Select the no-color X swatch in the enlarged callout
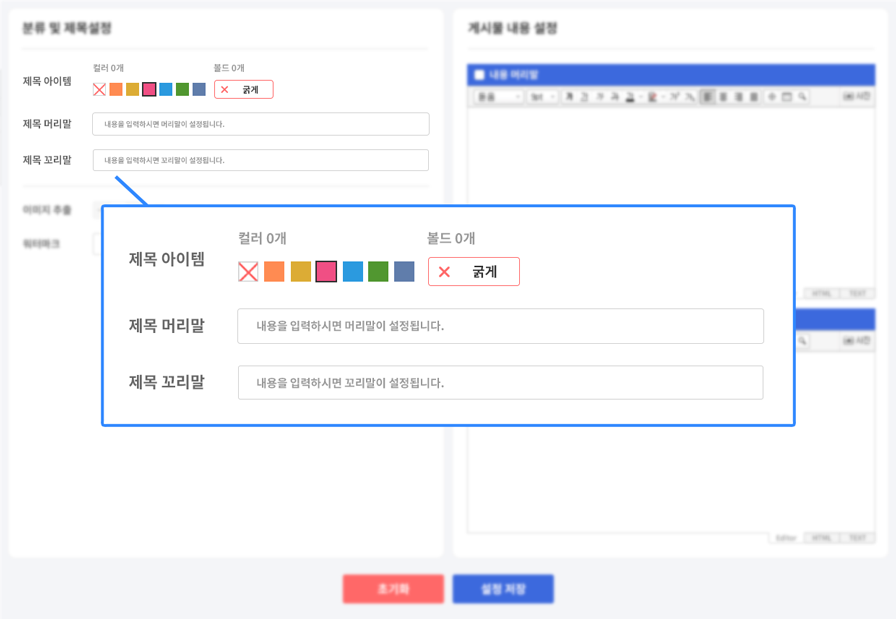896x619 pixels. pyautogui.click(x=248, y=271)
